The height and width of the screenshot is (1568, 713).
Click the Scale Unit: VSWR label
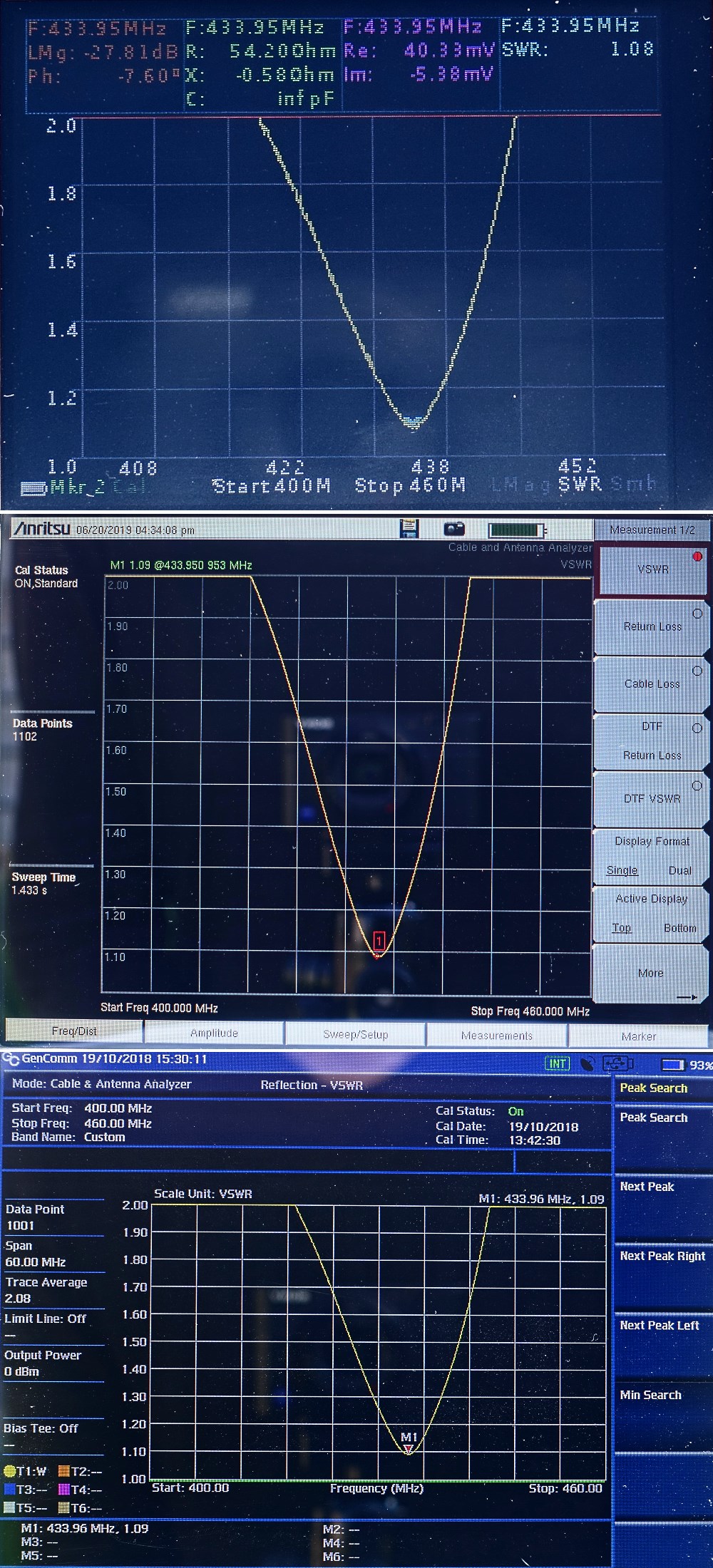(203, 1194)
